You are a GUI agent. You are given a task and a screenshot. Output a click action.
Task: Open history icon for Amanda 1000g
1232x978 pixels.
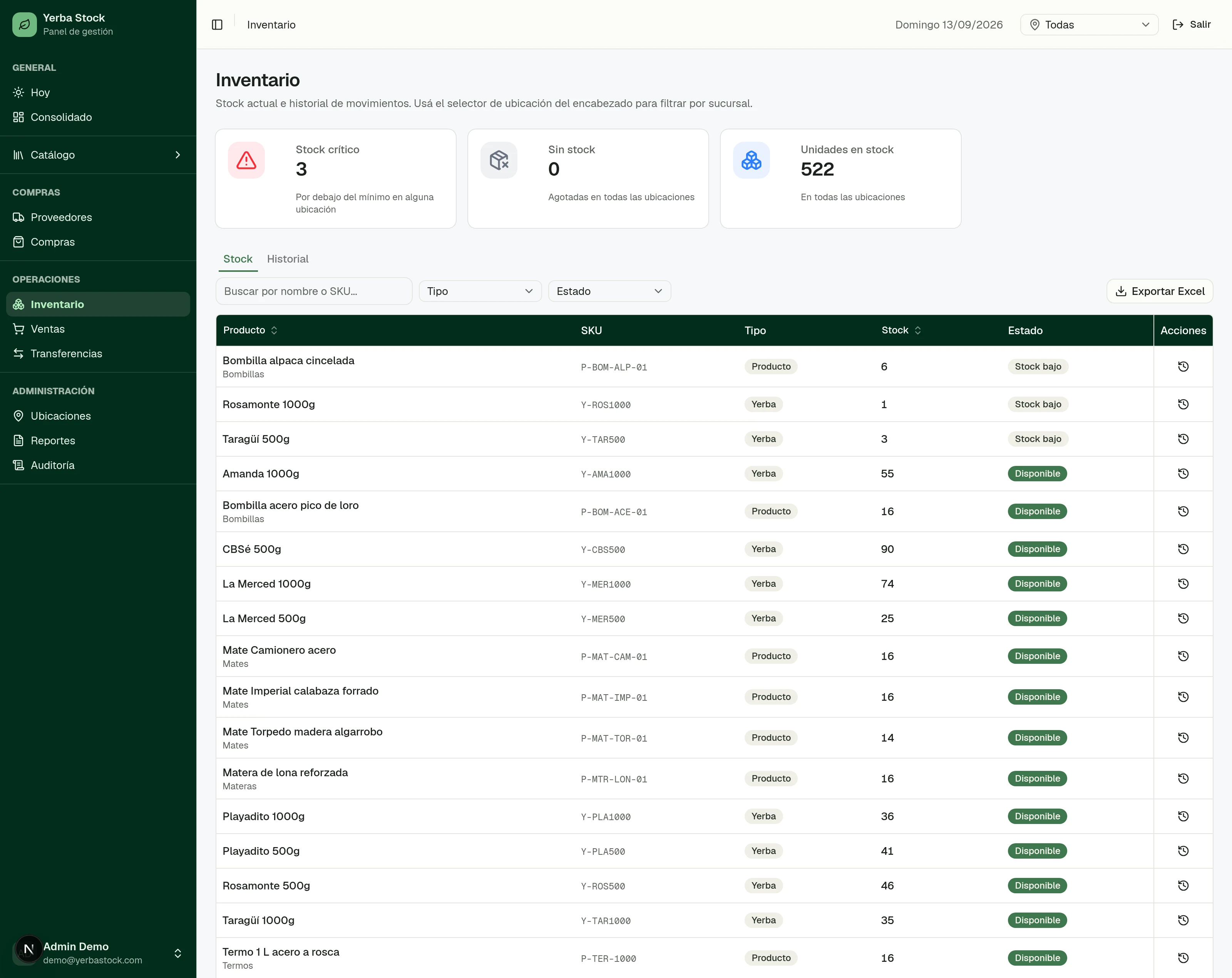1183,473
